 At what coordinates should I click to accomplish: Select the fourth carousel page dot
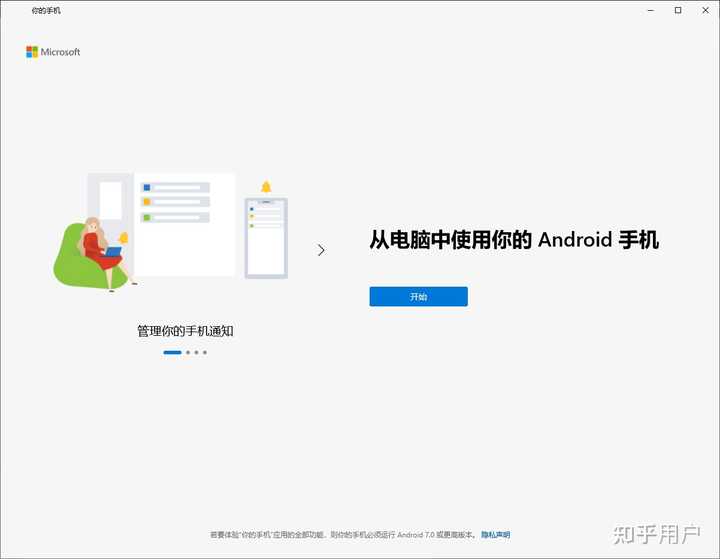click(x=205, y=352)
